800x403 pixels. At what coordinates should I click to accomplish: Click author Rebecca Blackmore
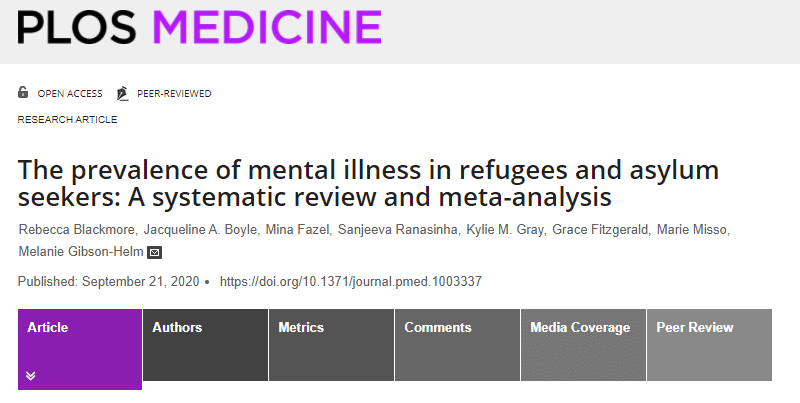tap(77, 230)
